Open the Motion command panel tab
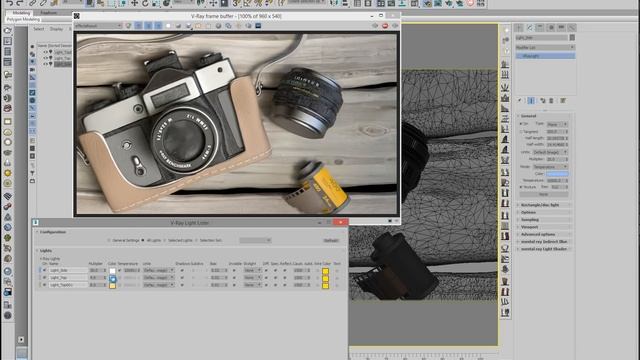The image size is (640, 360). 551,27
